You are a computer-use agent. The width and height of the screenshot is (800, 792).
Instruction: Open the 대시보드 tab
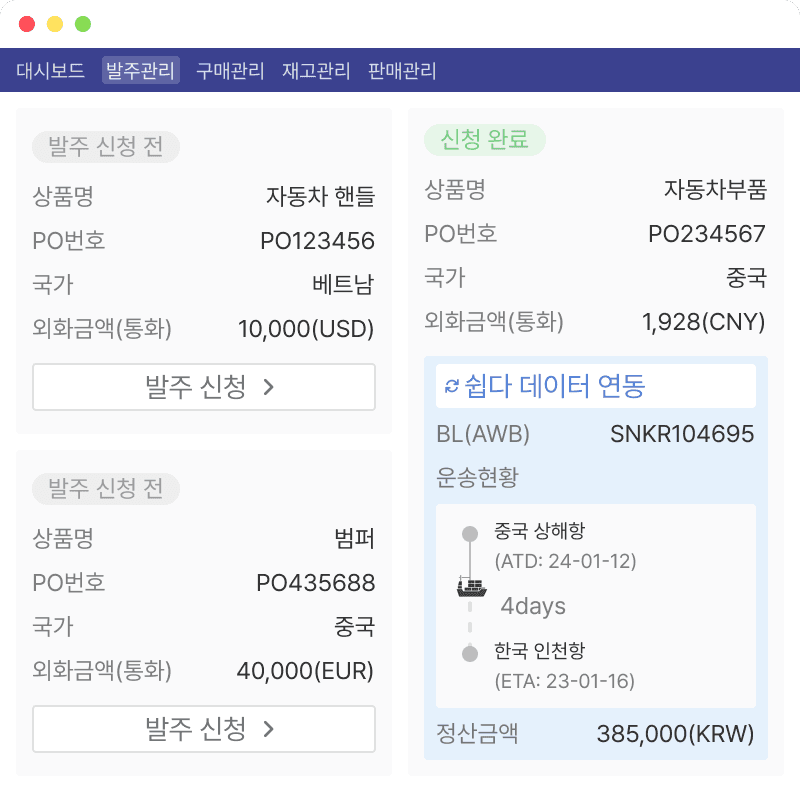(x=50, y=71)
